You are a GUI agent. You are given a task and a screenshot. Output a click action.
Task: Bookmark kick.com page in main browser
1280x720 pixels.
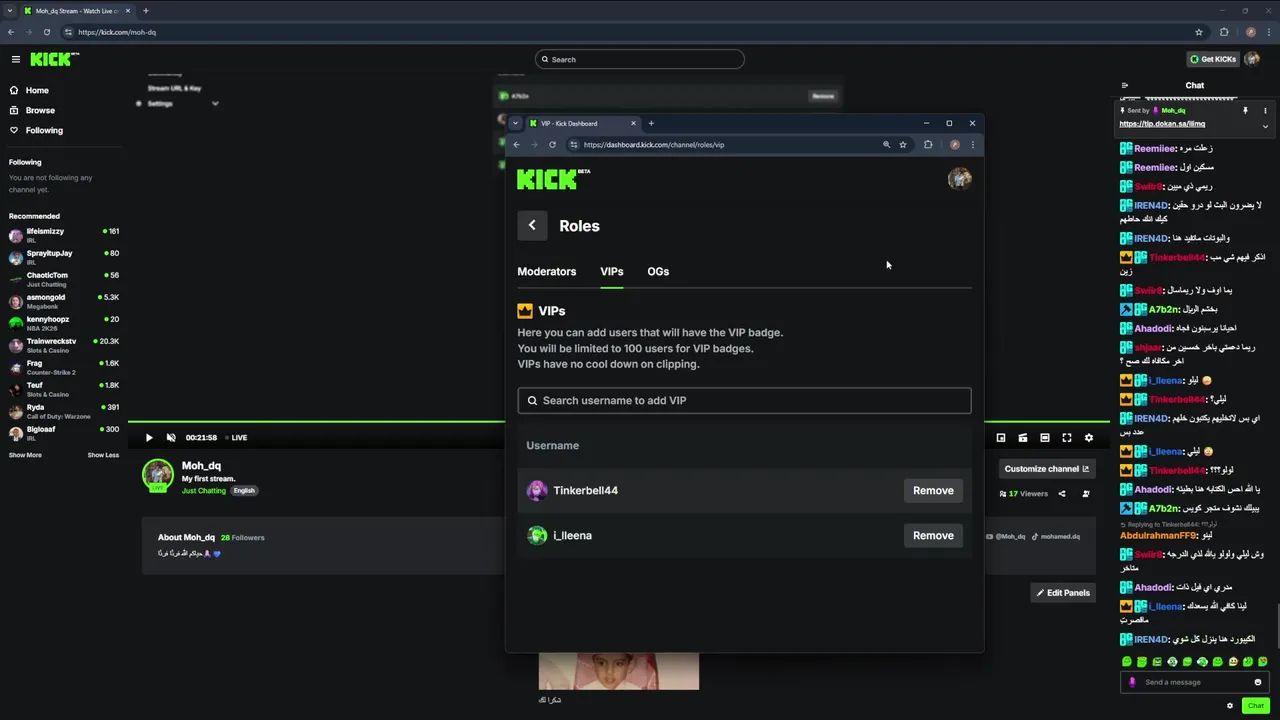pyautogui.click(x=1199, y=32)
